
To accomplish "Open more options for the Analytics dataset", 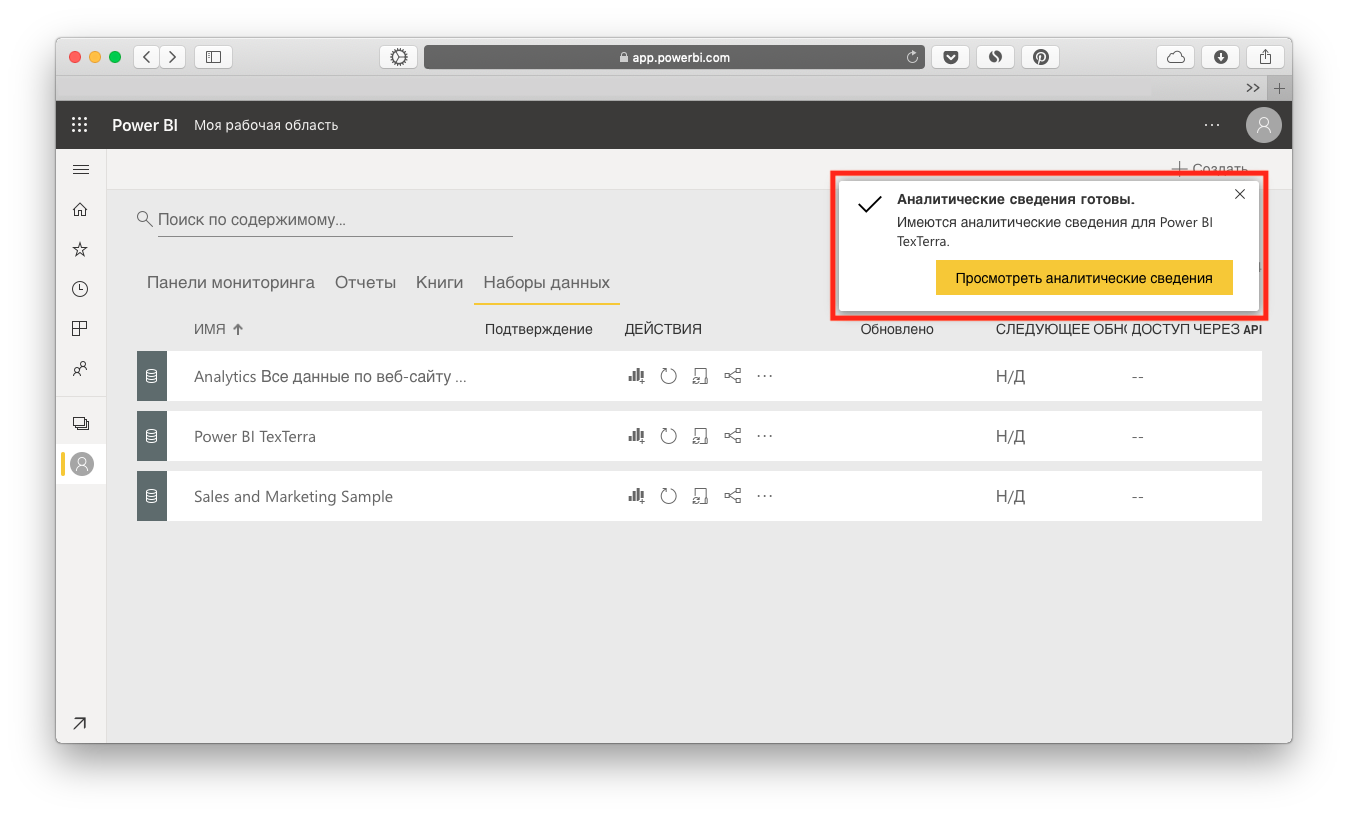I will point(765,376).
